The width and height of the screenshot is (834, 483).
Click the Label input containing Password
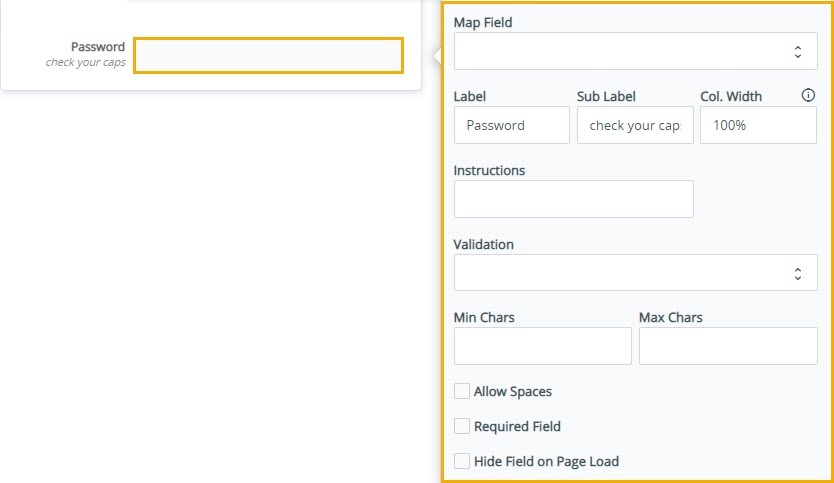point(512,125)
